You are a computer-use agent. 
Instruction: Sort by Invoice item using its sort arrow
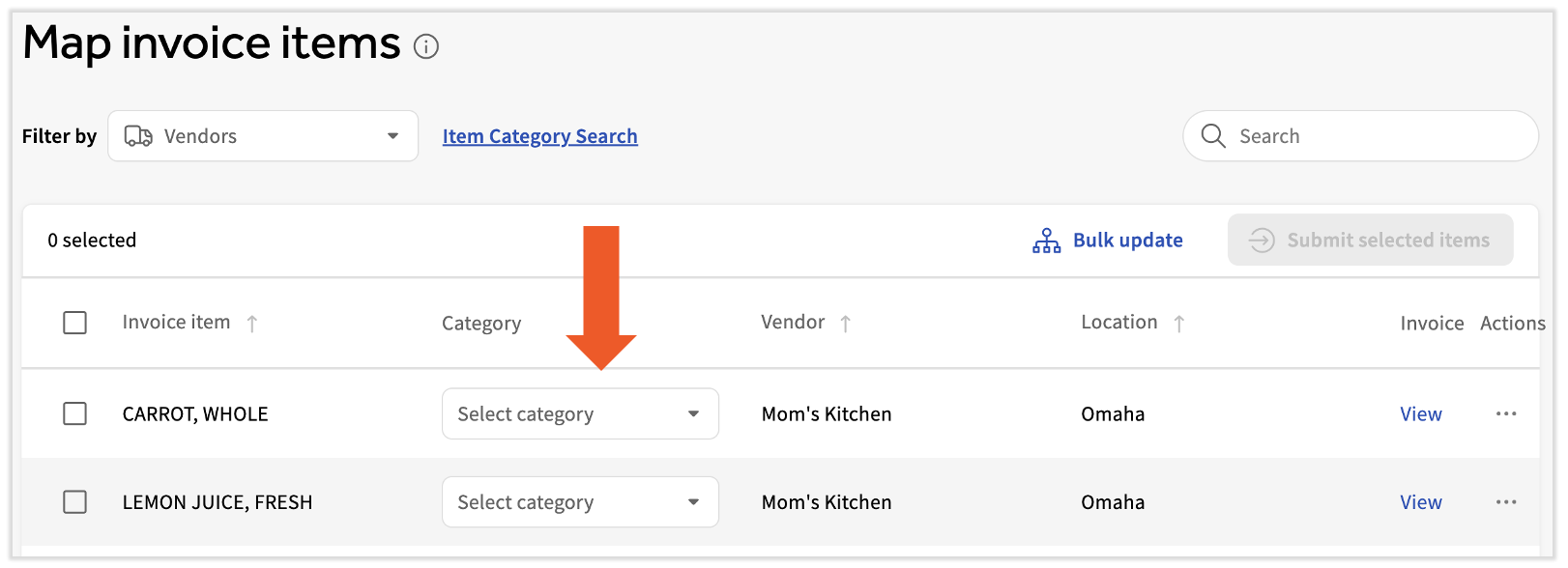pyautogui.click(x=252, y=323)
